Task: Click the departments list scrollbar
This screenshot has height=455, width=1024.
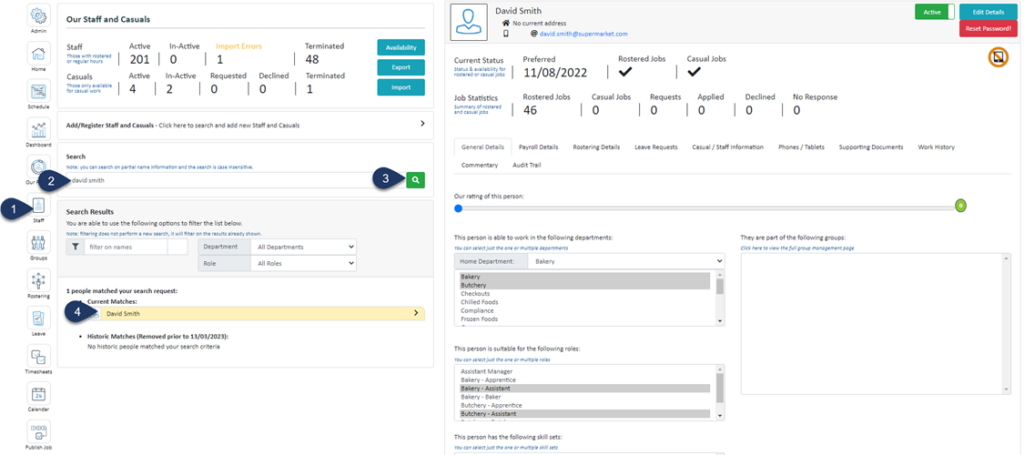Action: click(720, 298)
